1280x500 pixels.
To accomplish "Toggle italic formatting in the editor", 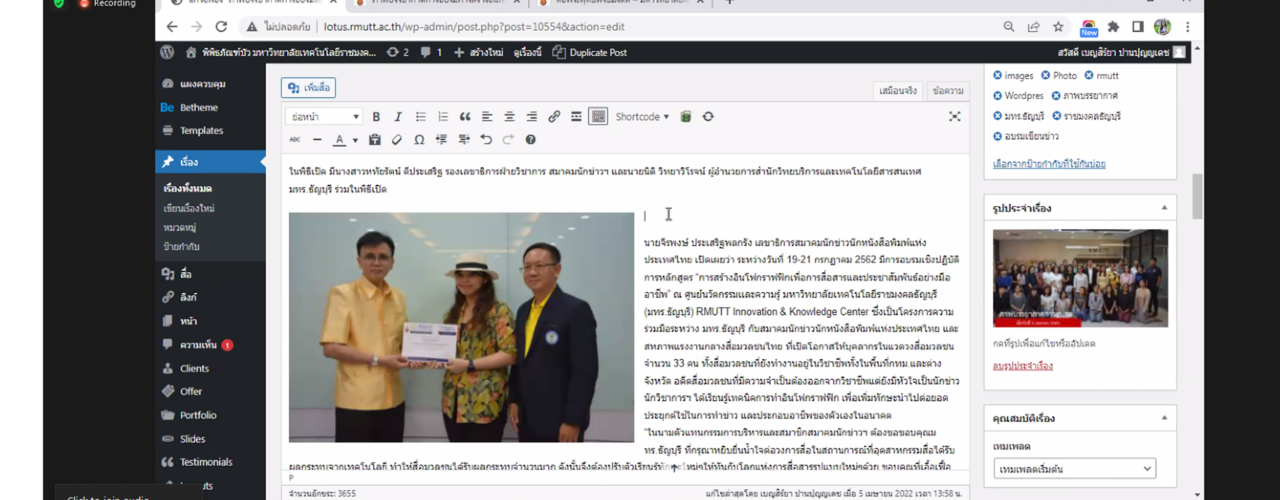I will click(398, 117).
